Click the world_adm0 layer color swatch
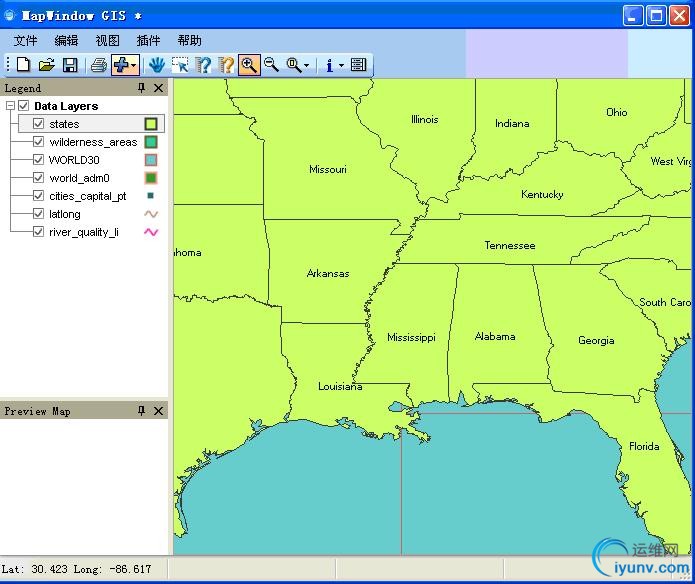Viewport: 695px width, 584px height. (151, 178)
